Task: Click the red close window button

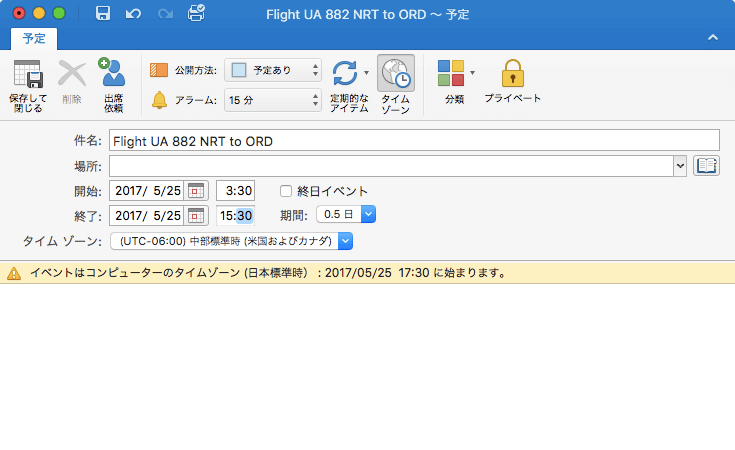Action: [x=19, y=13]
